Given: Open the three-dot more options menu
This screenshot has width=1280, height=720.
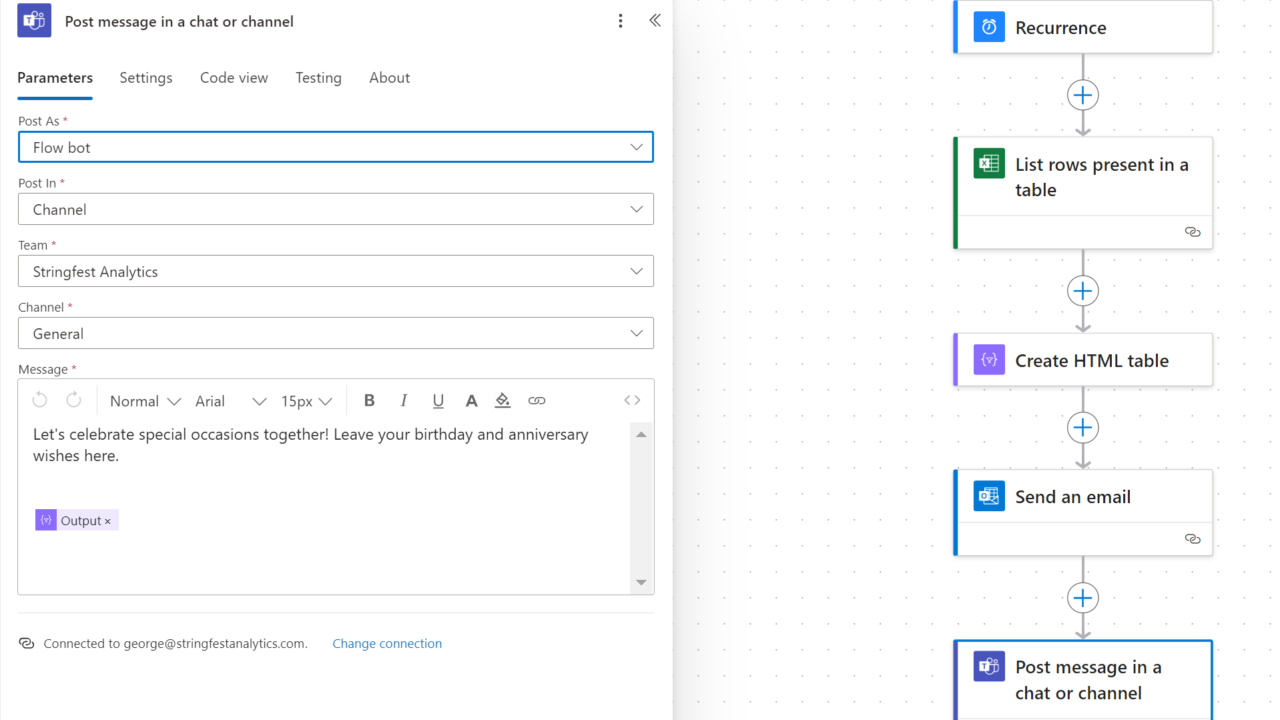Looking at the screenshot, I should click(621, 21).
